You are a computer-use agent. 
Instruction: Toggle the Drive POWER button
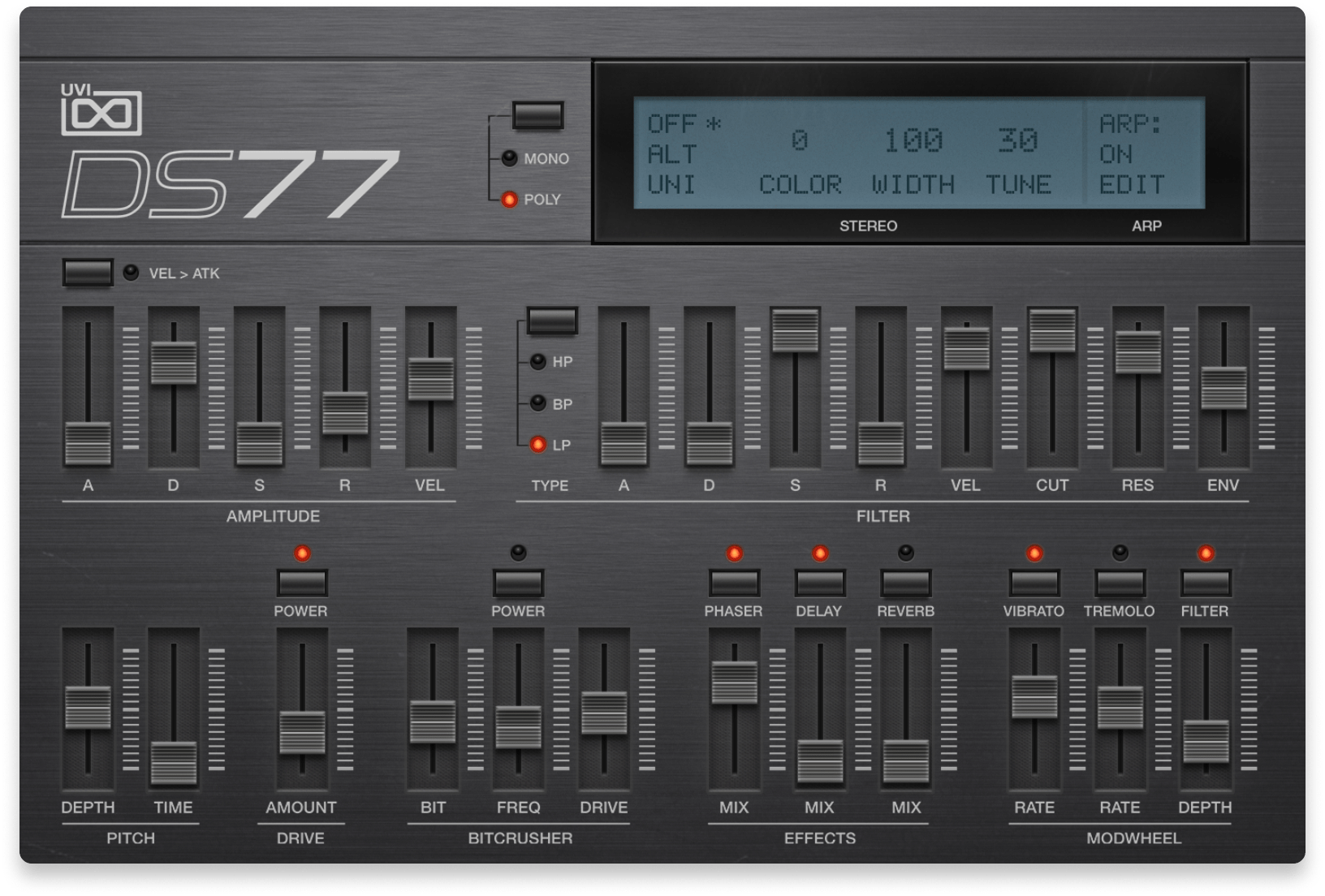(x=302, y=583)
